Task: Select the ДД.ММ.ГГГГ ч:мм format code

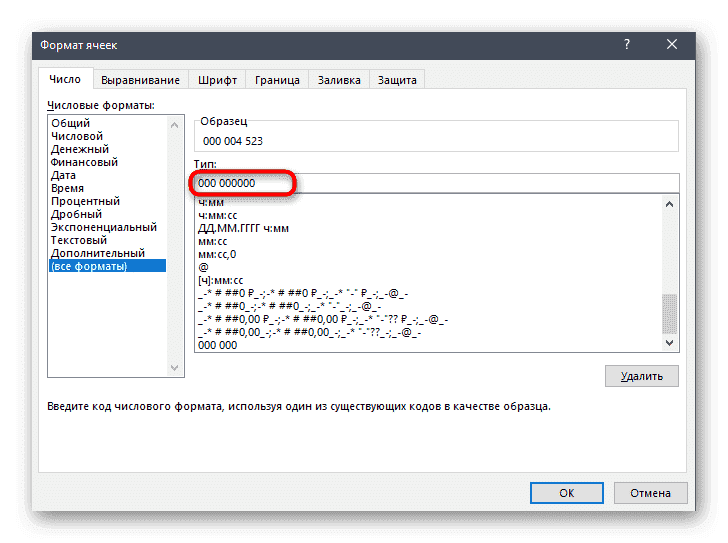Action: 243,228
